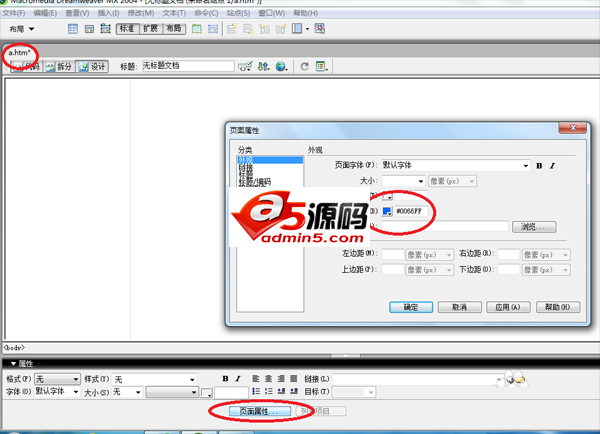The width and height of the screenshot is (600, 434).
Task: Open the 文件(F) menu
Action: point(13,13)
